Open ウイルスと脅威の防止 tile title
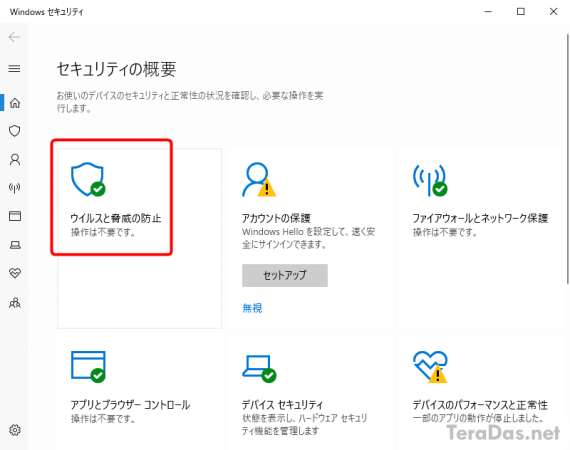Screen dimensions: 570x450 (116, 218)
